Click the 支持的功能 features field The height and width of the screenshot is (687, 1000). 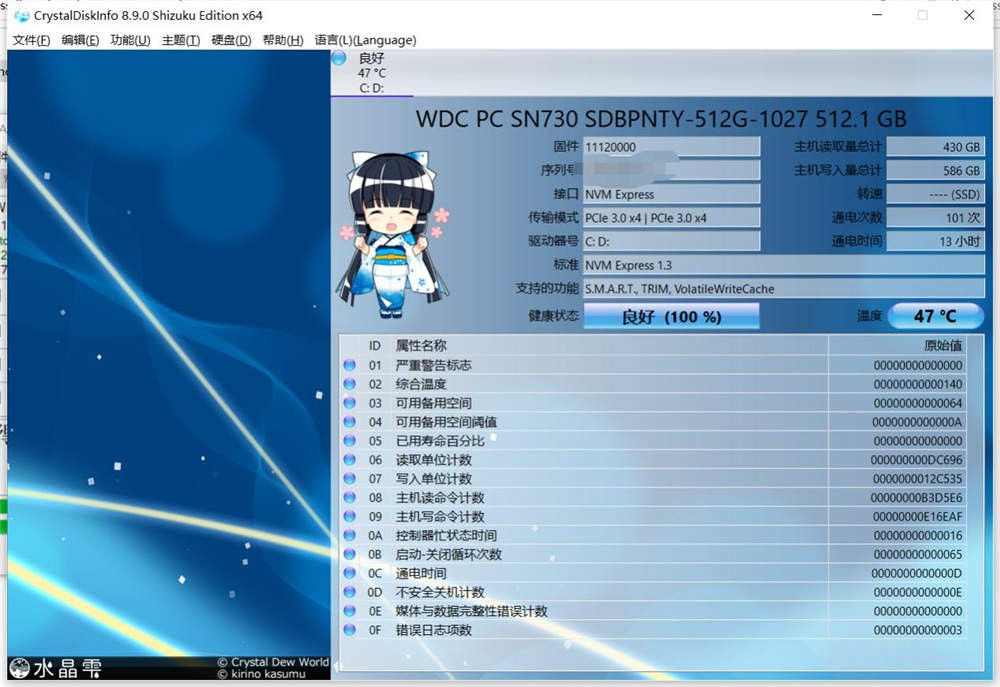coord(784,288)
